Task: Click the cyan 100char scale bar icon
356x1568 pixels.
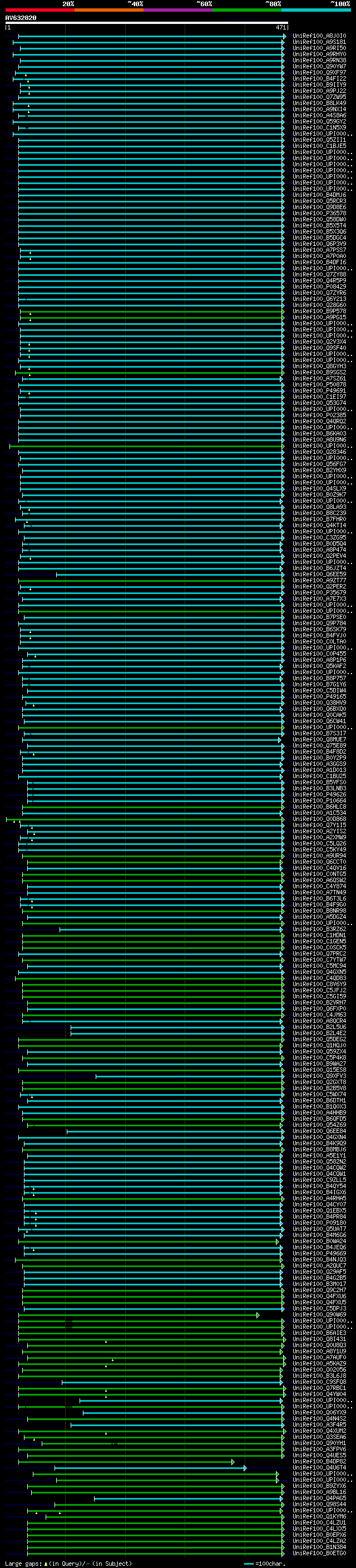Action: (248, 1564)
